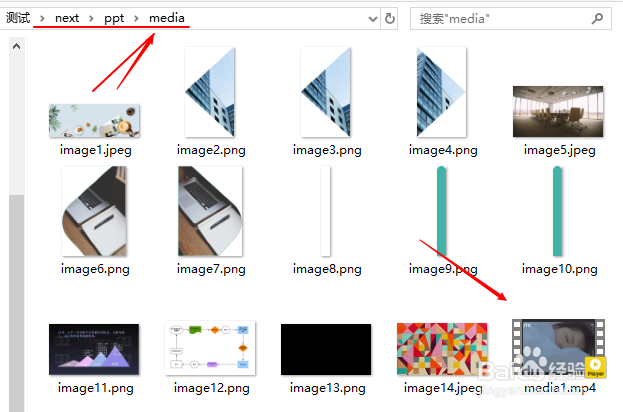Open the chevron after ppt breadcrumb
This screenshot has width=623, height=412.
coord(136,18)
